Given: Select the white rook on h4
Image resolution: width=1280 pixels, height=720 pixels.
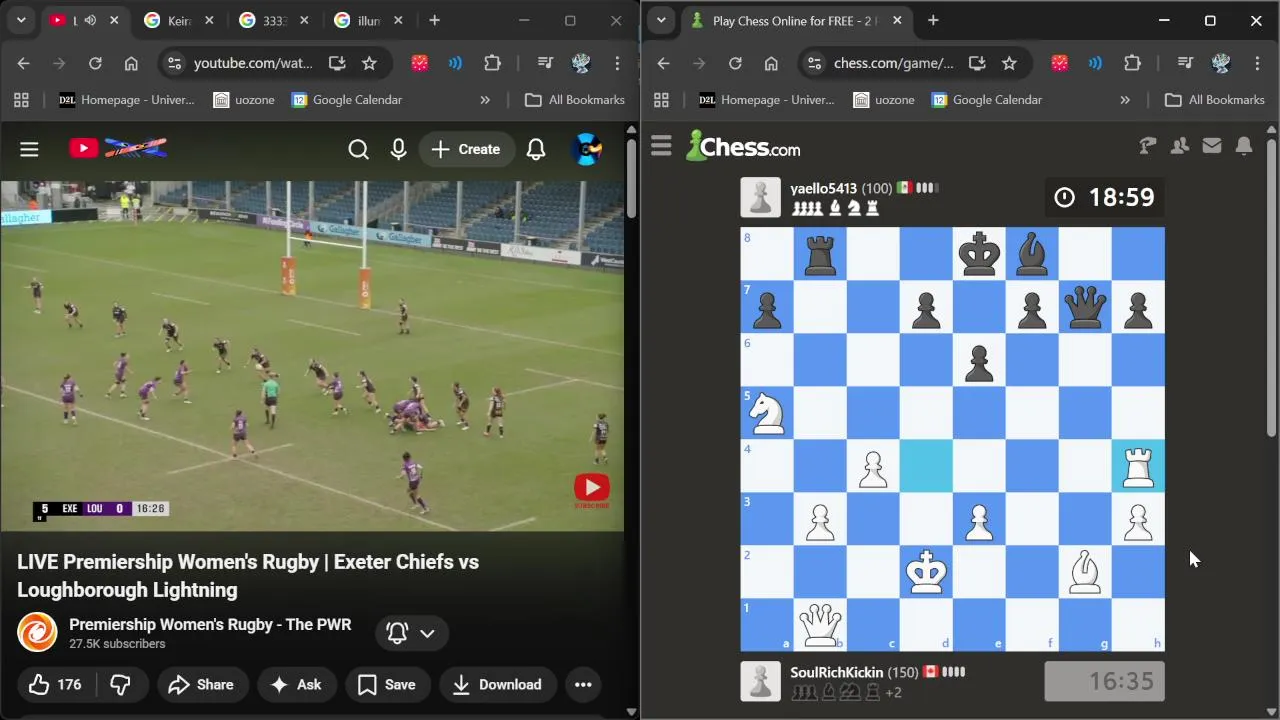Looking at the screenshot, I should tap(1138, 466).
